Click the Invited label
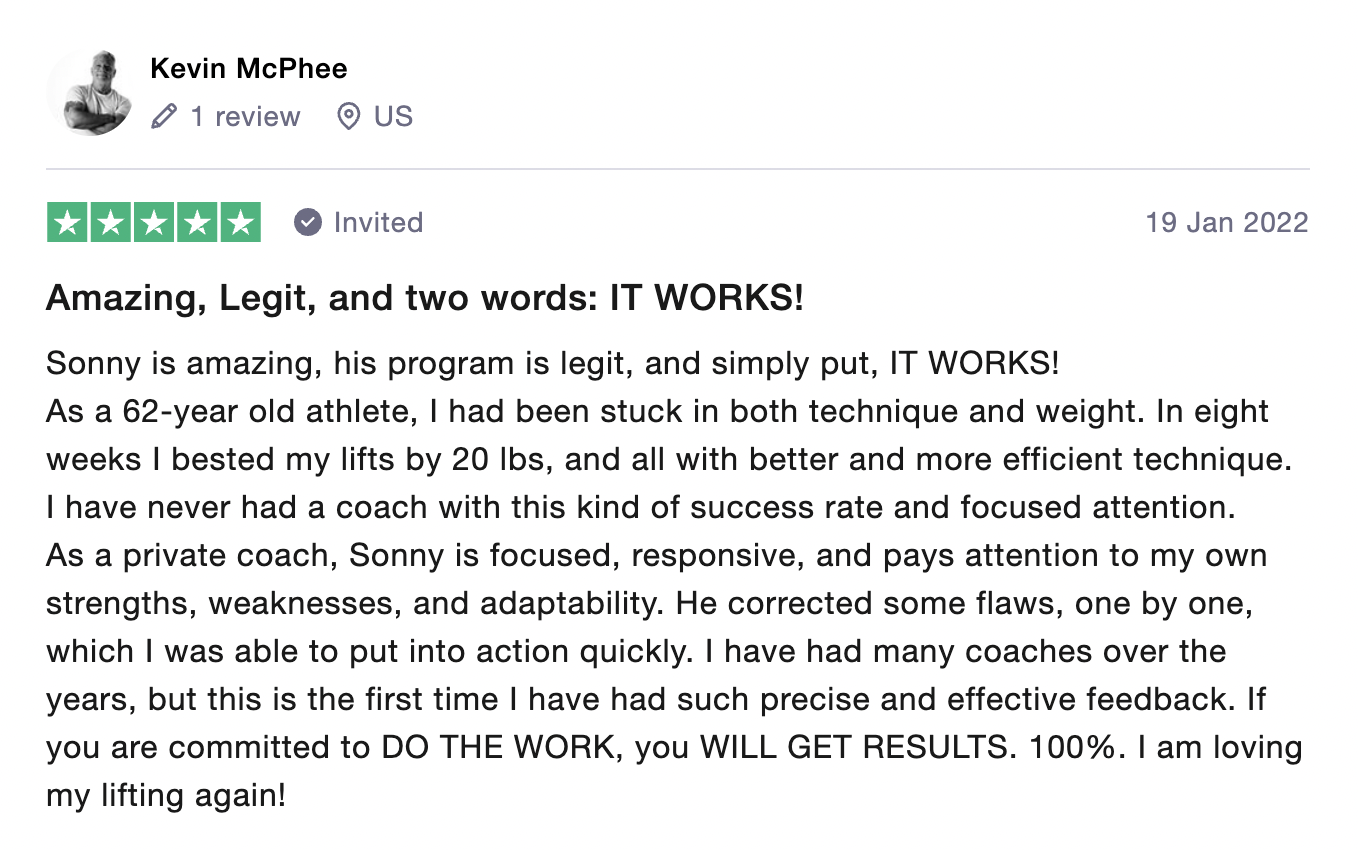Viewport: 1358px width, 850px height. pos(378,222)
